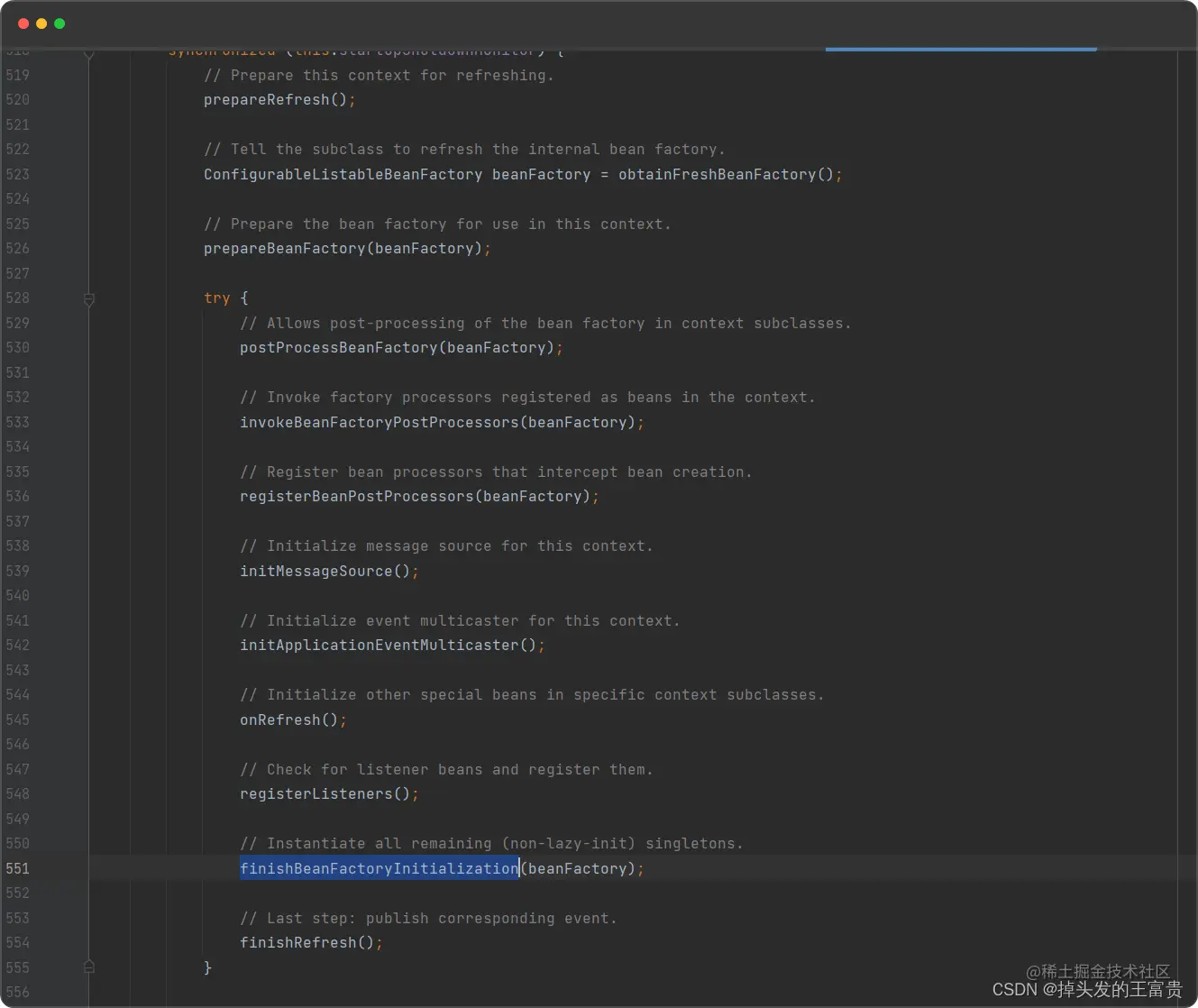Click line number 533 in the gutter
The width and height of the screenshot is (1198, 1008).
click(x=18, y=423)
